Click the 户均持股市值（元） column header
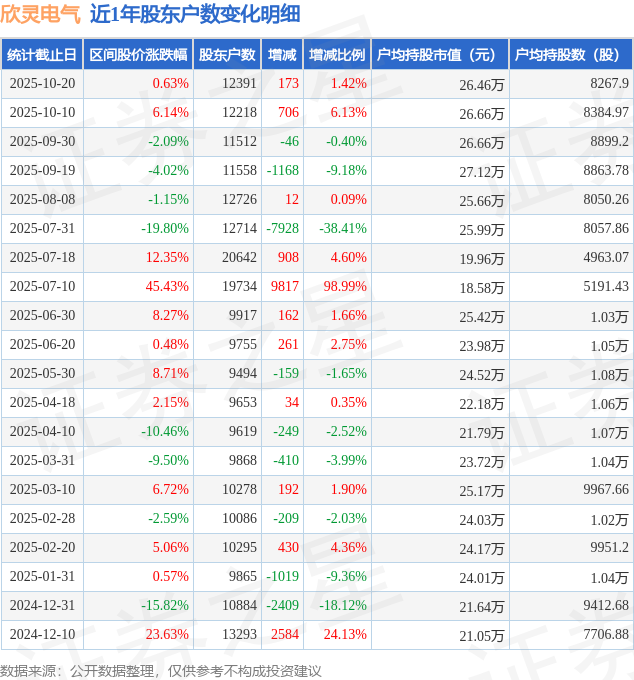Viewport: 634px width, 680px height. point(439,55)
